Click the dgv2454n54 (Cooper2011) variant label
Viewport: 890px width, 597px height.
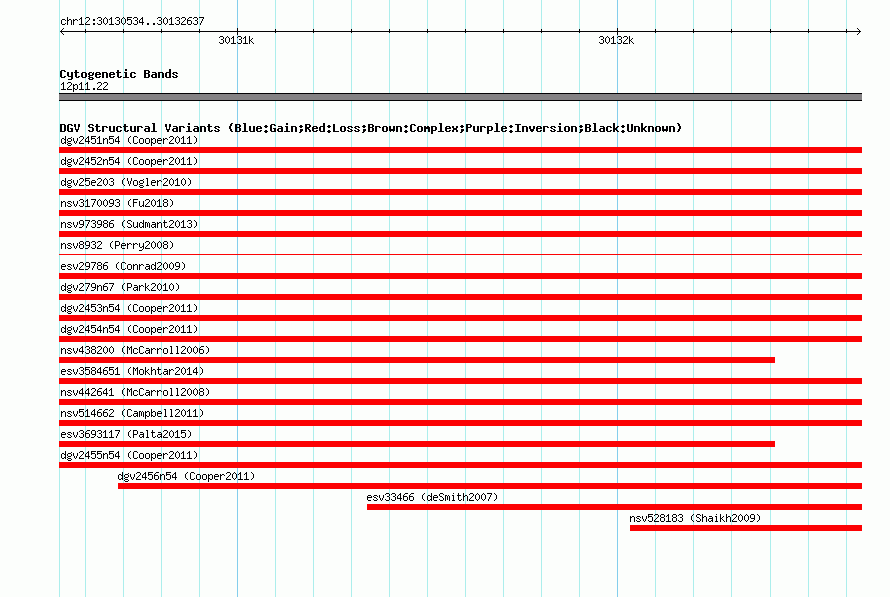[129, 329]
